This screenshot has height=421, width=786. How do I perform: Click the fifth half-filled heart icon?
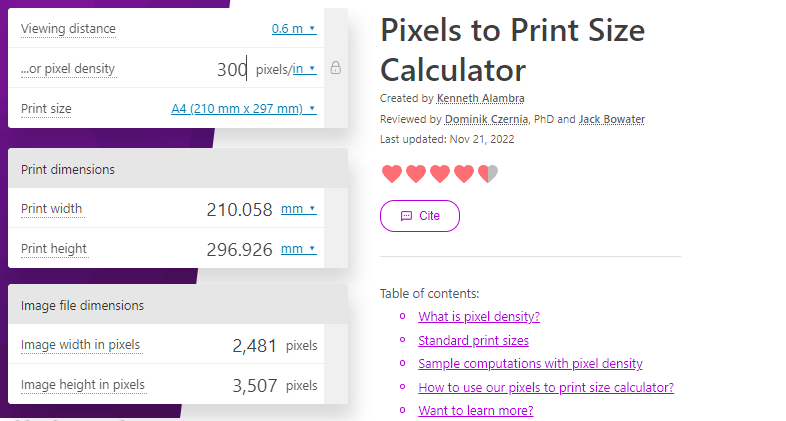pyautogui.click(x=488, y=173)
